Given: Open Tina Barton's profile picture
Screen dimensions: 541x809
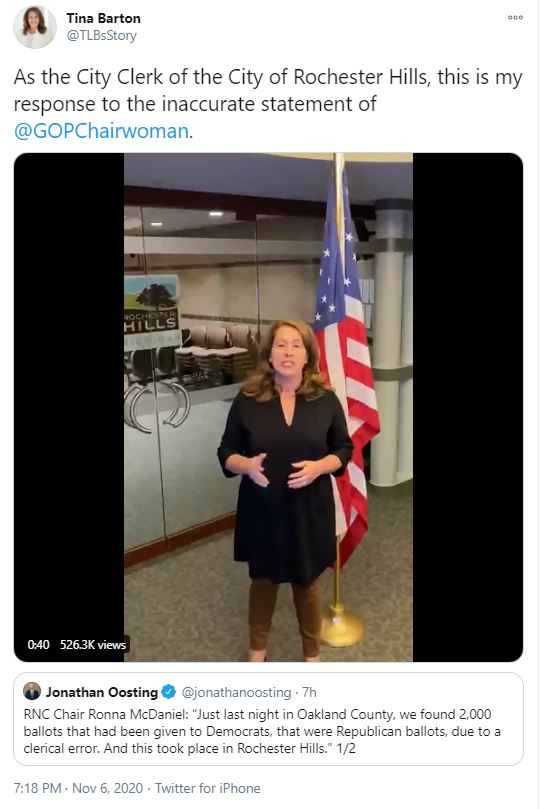Looking at the screenshot, I should tap(35, 27).
